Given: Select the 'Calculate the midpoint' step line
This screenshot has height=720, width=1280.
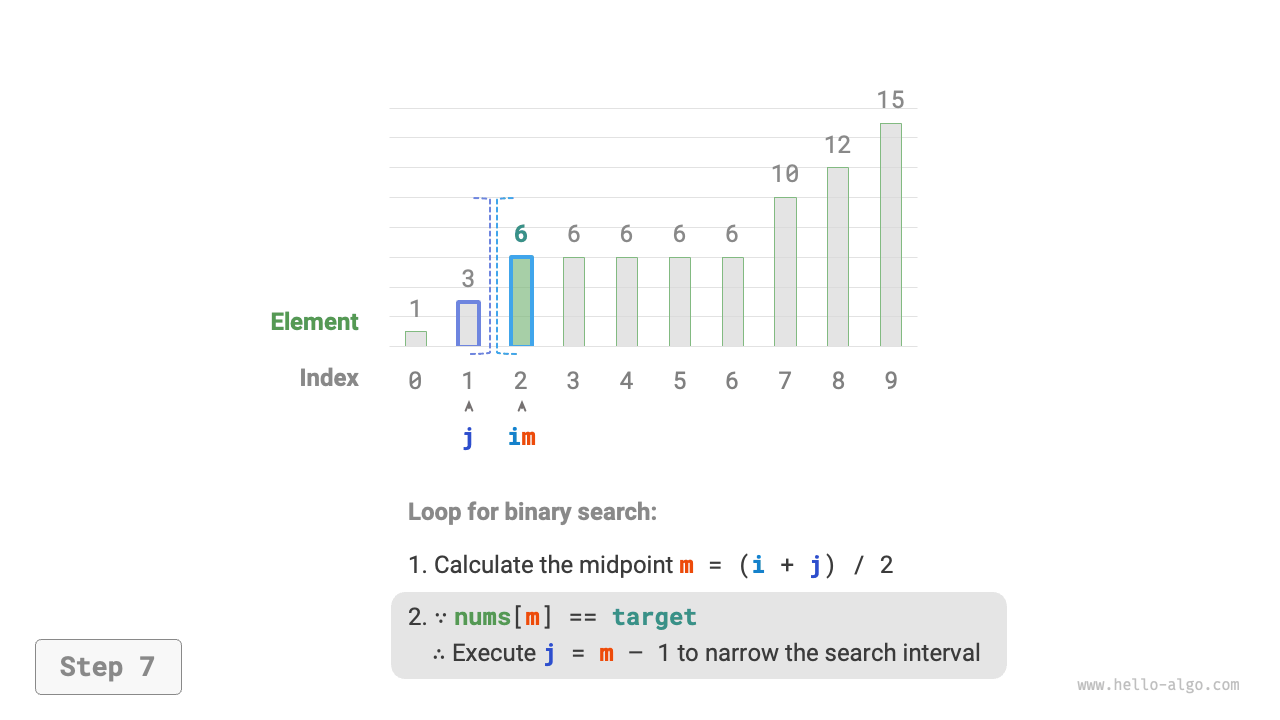Looking at the screenshot, I should (x=650, y=565).
